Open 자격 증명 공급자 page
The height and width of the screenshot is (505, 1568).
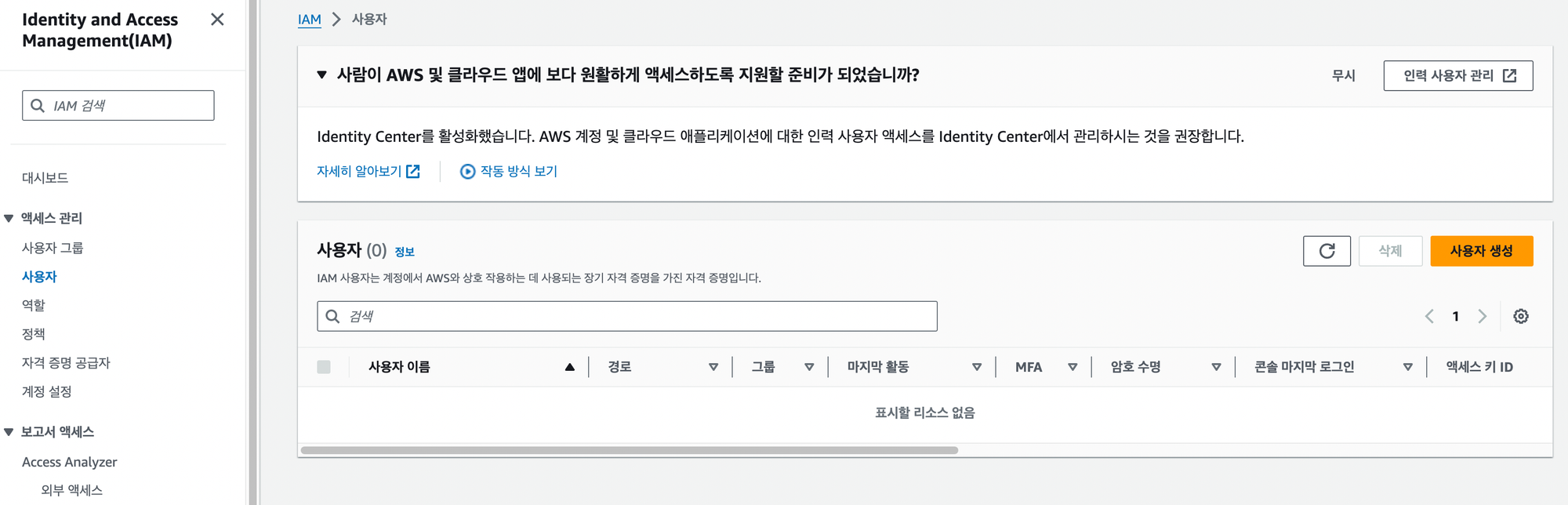66,362
